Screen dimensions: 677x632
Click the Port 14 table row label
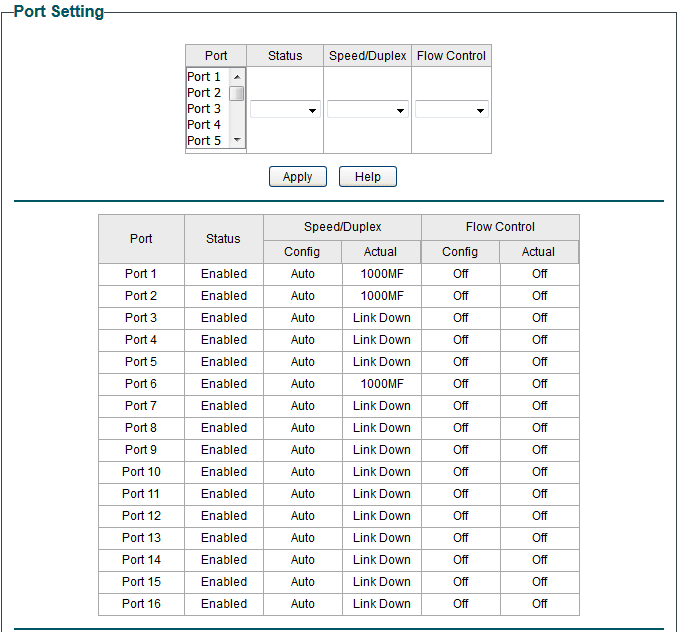[x=141, y=560]
